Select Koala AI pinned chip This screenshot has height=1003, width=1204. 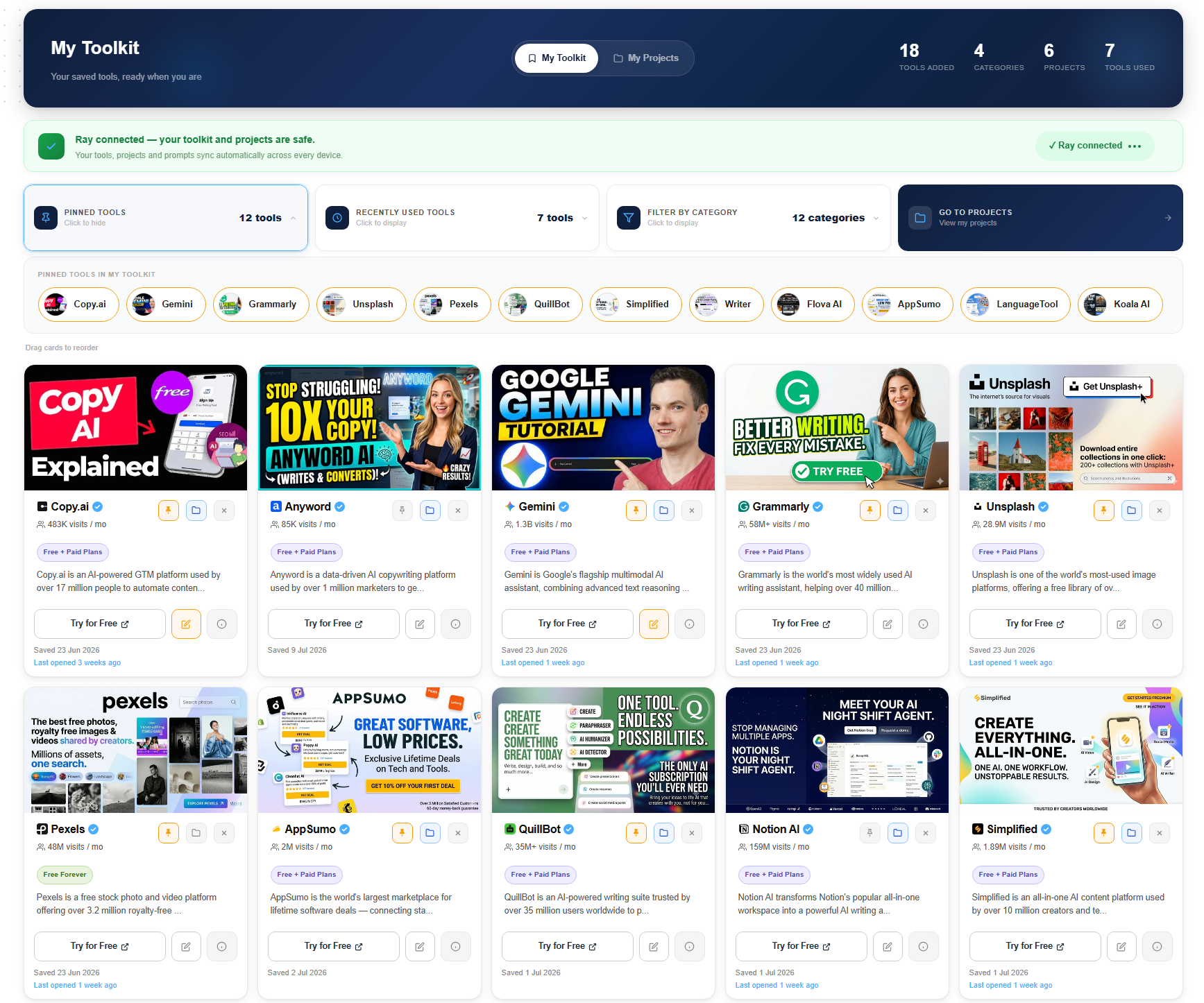1120,305
